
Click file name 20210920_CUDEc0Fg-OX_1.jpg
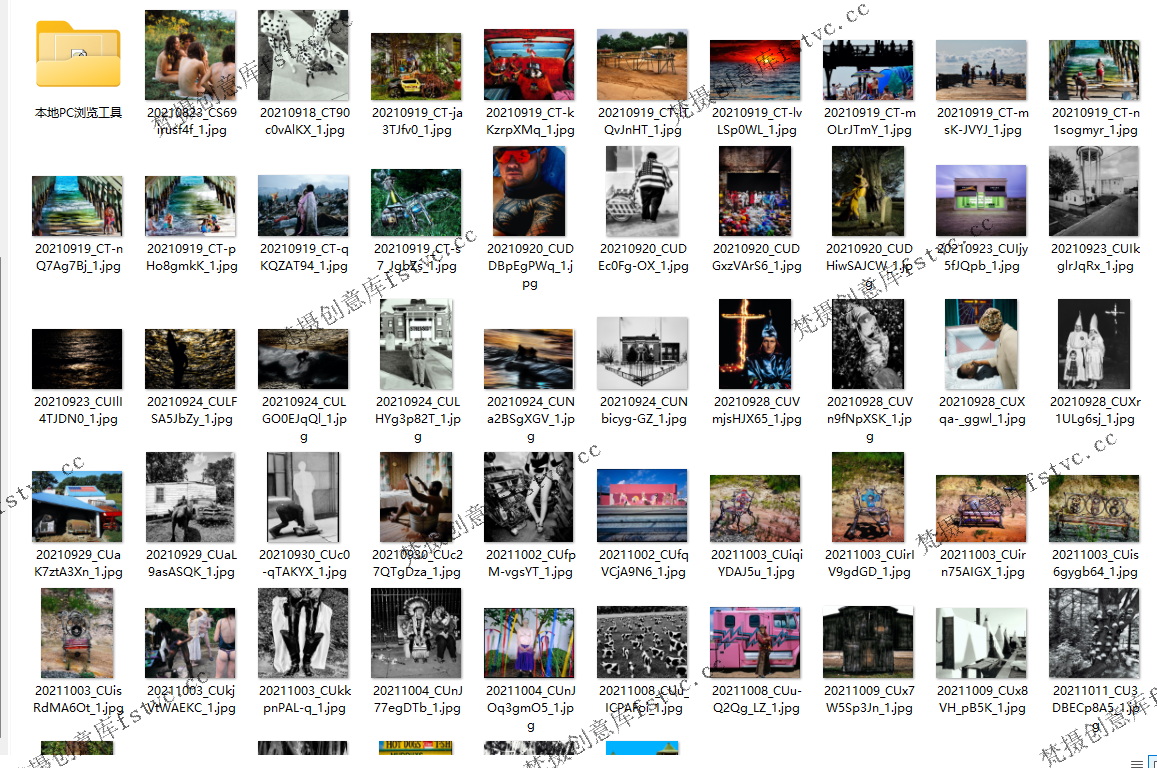pos(643,257)
